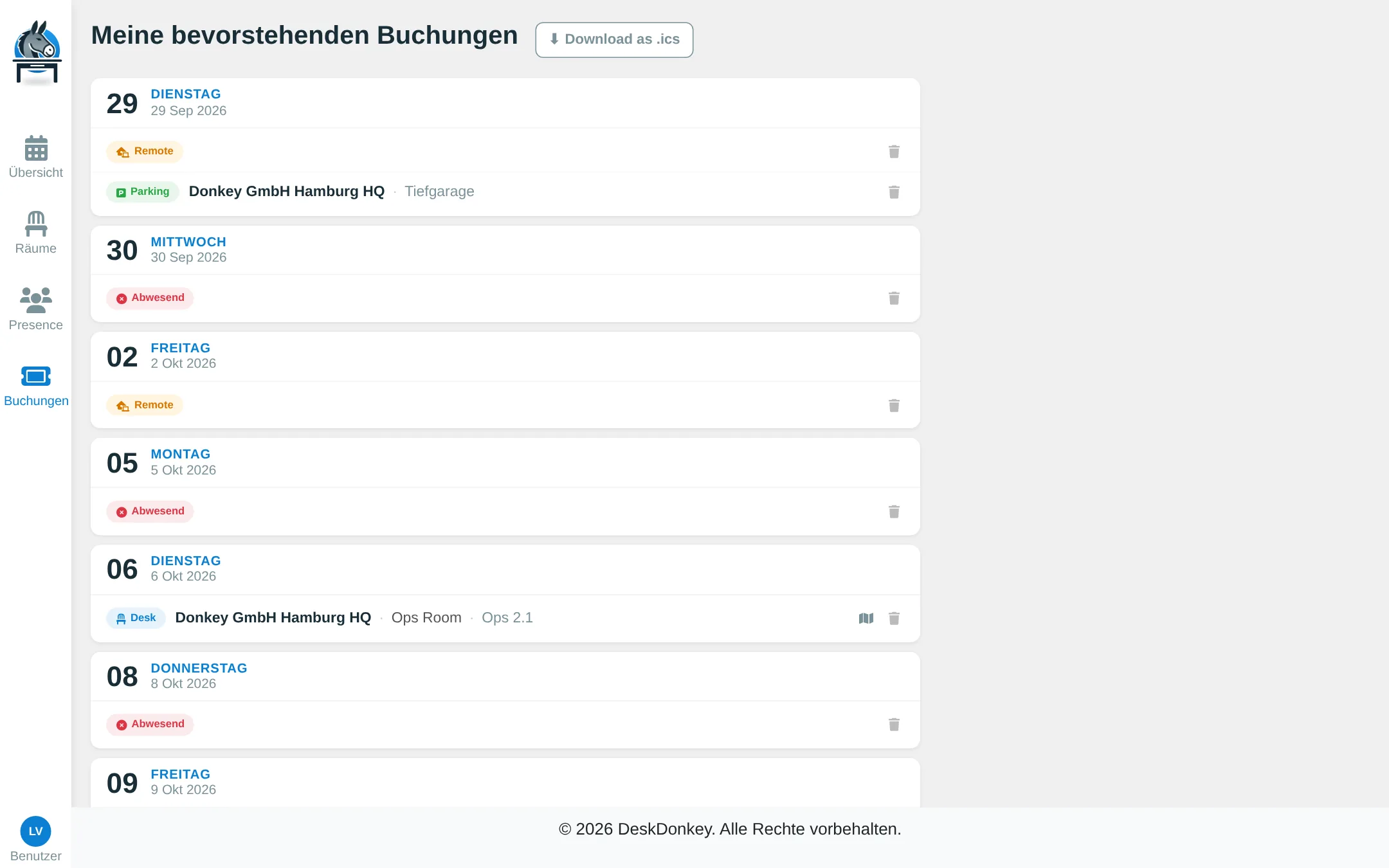This screenshot has width=1389, height=868.
Task: Click the MONTAG 5 Okt 2026 header
Action: 505,463
